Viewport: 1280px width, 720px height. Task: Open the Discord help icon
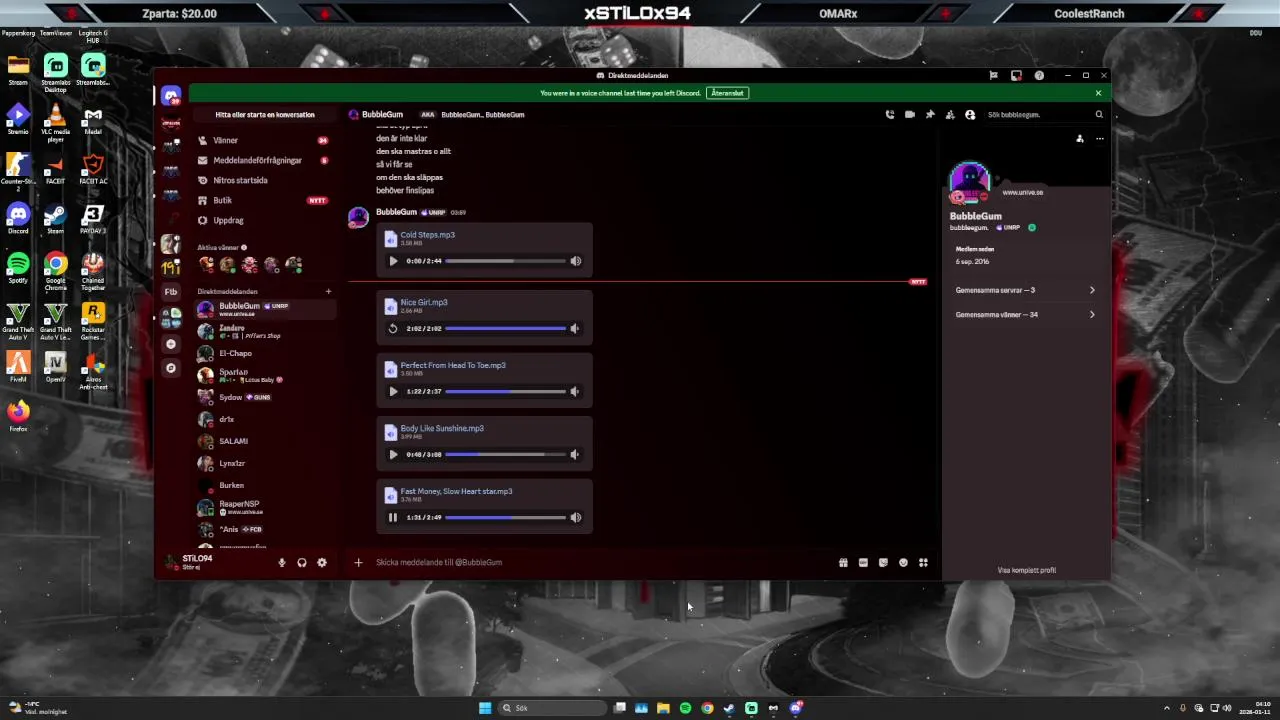[1039, 75]
